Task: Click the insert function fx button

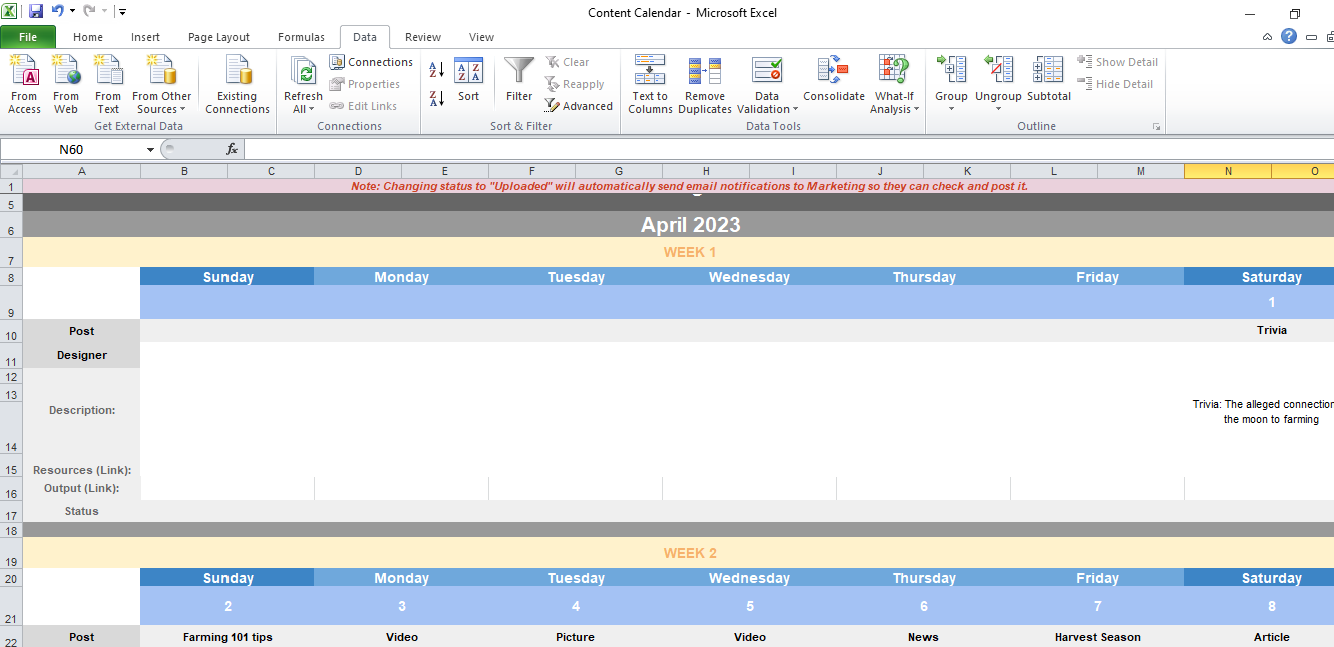Action: [x=232, y=149]
